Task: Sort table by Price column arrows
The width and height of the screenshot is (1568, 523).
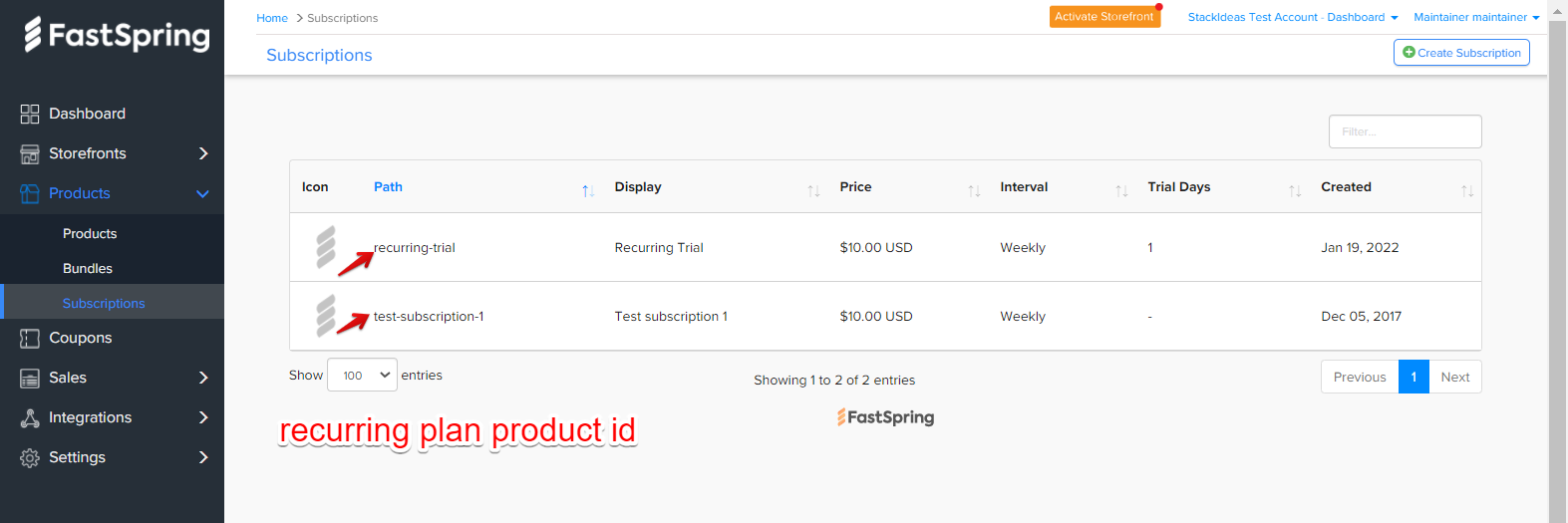Action: [x=974, y=190]
